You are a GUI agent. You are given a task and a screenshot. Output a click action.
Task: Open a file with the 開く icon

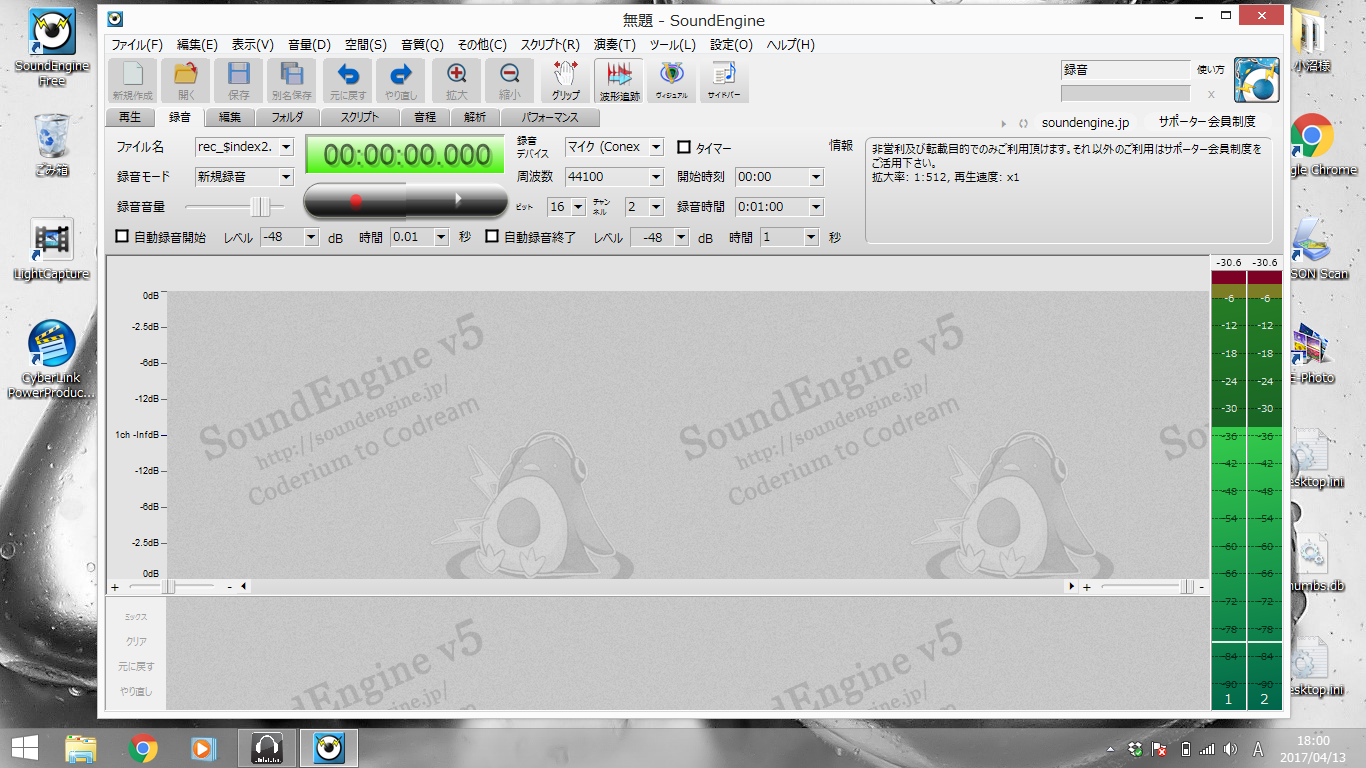click(186, 80)
